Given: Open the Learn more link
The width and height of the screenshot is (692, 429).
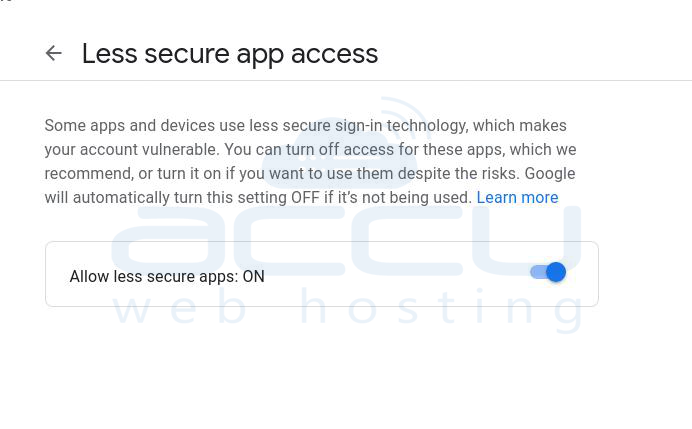Looking at the screenshot, I should tap(517, 197).
